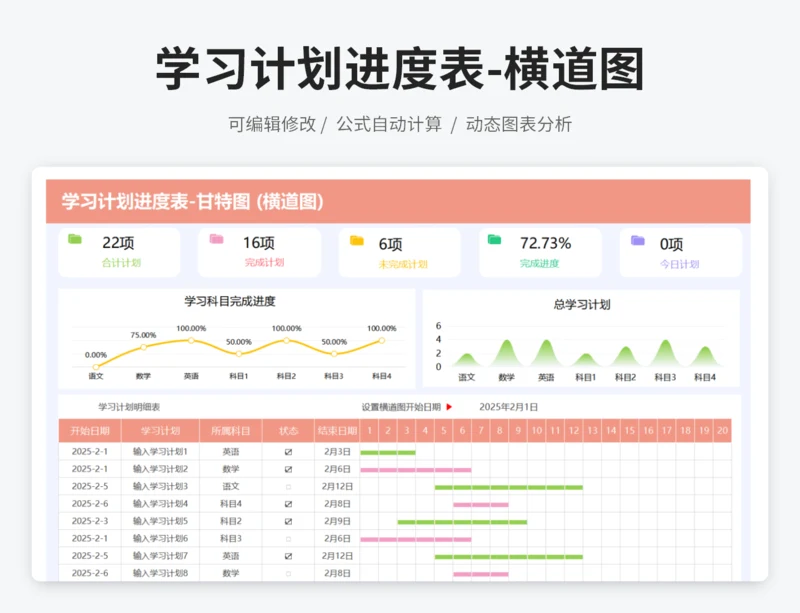
Task: Select the 科目3 subject cell in the table
Action: tap(231, 538)
